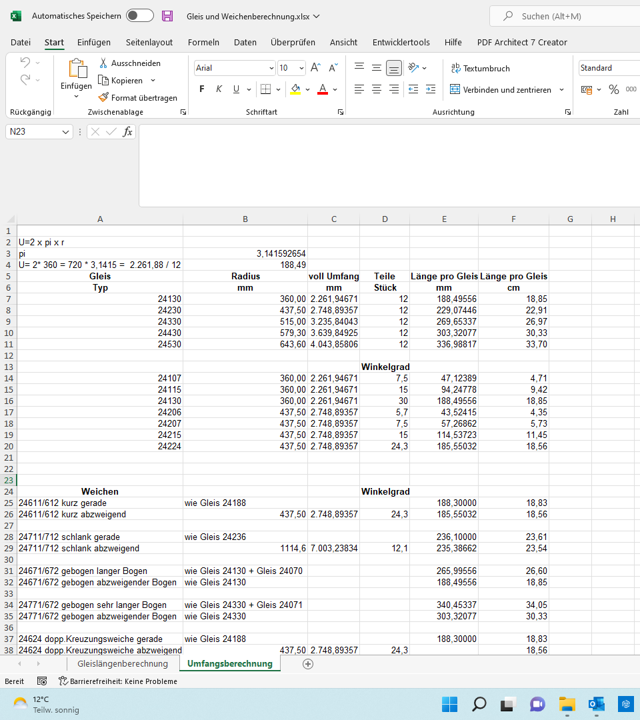This screenshot has height=720, width=640.
Task: Click Barrierefreiheit: Keine Probleme status
Action: click(x=118, y=681)
